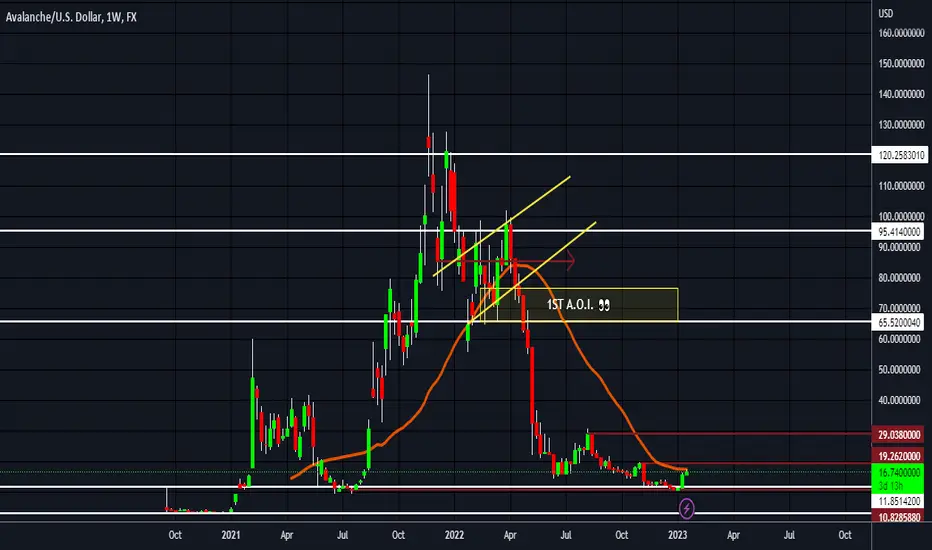The image size is (932, 550).
Task: Click the 2023 label on time axis
Action: [678, 535]
